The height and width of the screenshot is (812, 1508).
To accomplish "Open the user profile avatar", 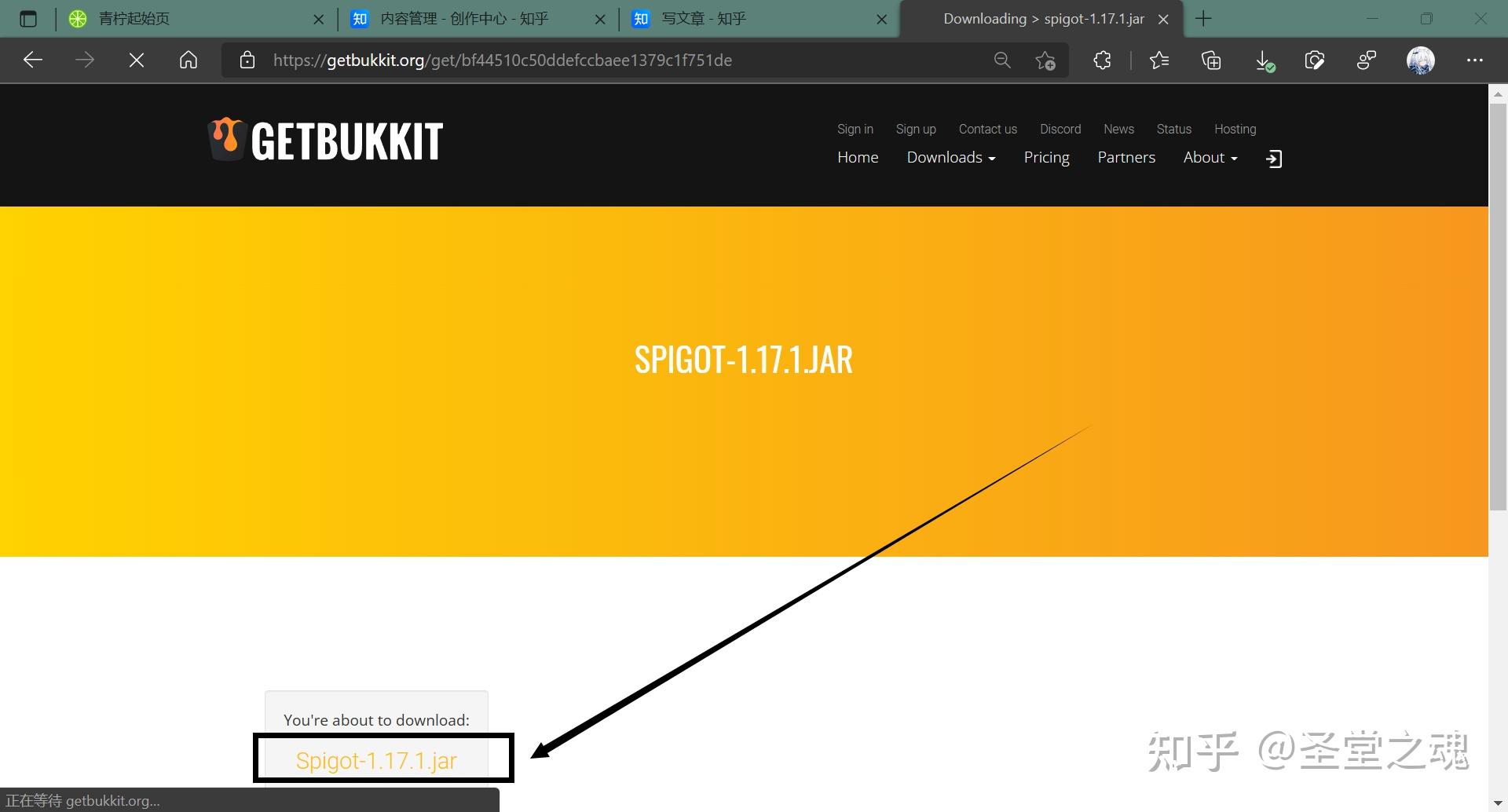I will pyautogui.click(x=1421, y=60).
